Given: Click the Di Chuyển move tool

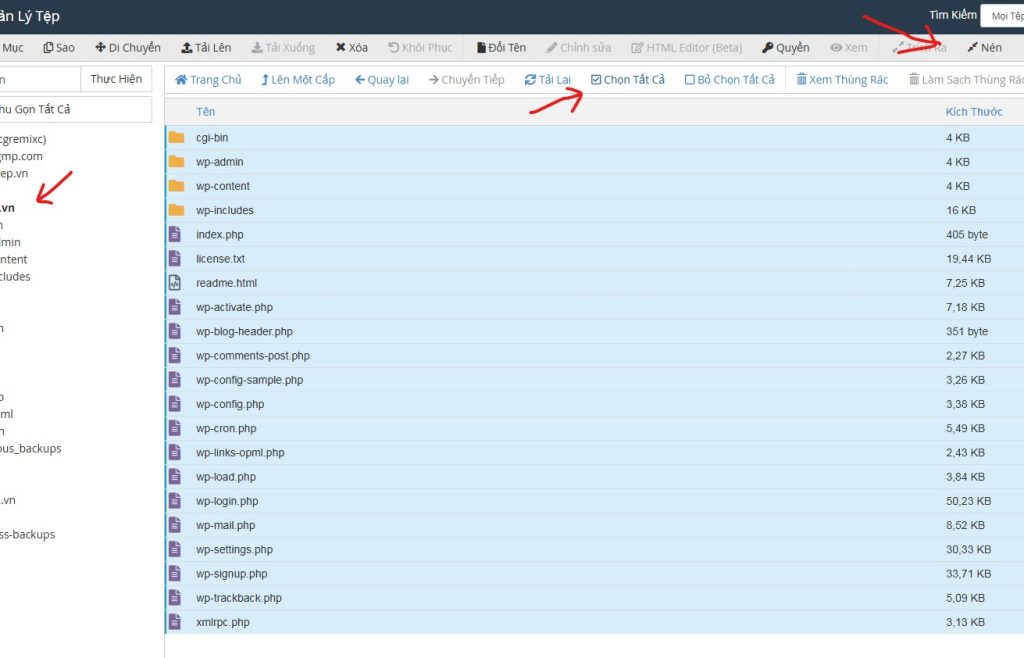Looking at the screenshot, I should [x=128, y=48].
